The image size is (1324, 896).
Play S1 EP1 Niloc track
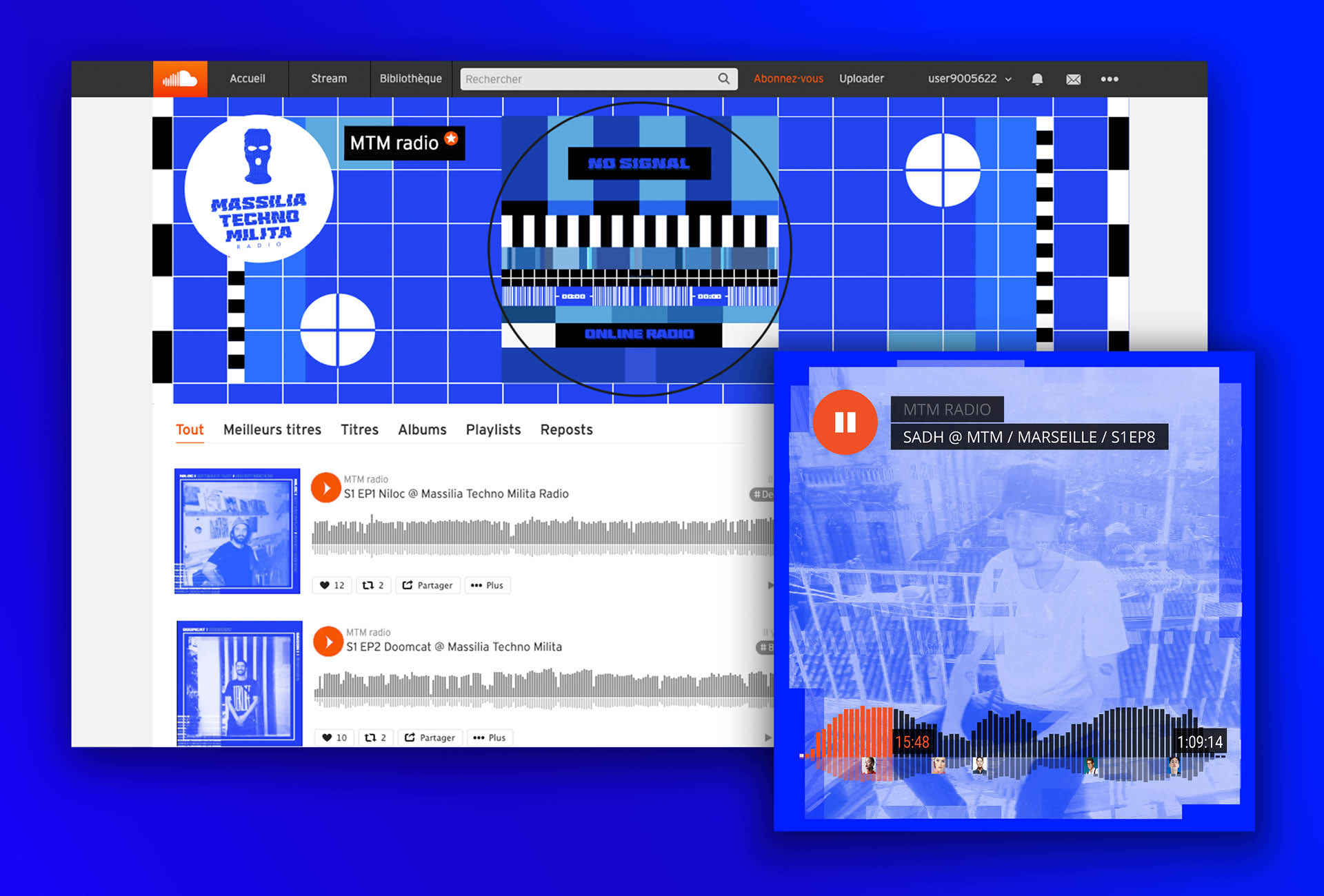pos(325,488)
